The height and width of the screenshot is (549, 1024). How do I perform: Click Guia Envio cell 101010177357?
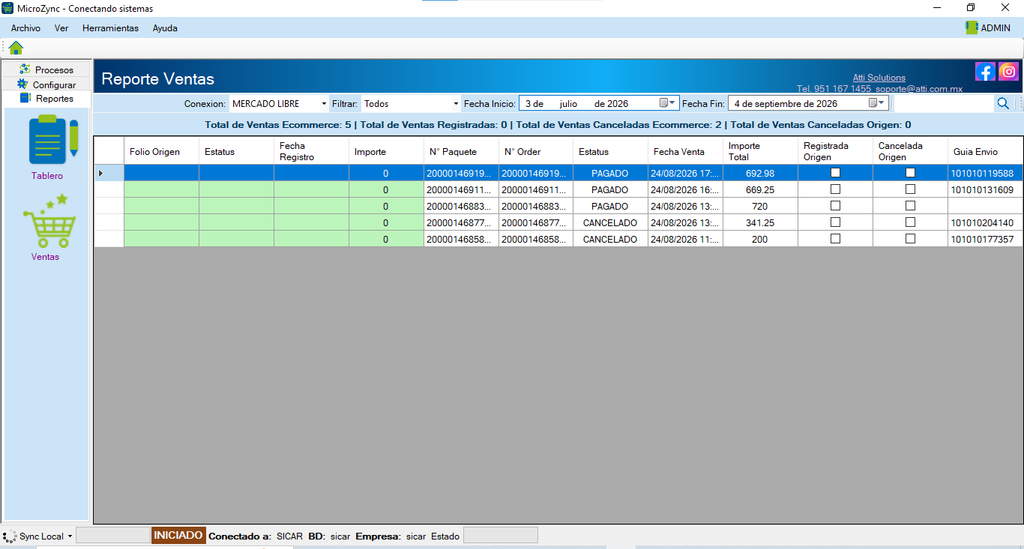(x=985, y=240)
